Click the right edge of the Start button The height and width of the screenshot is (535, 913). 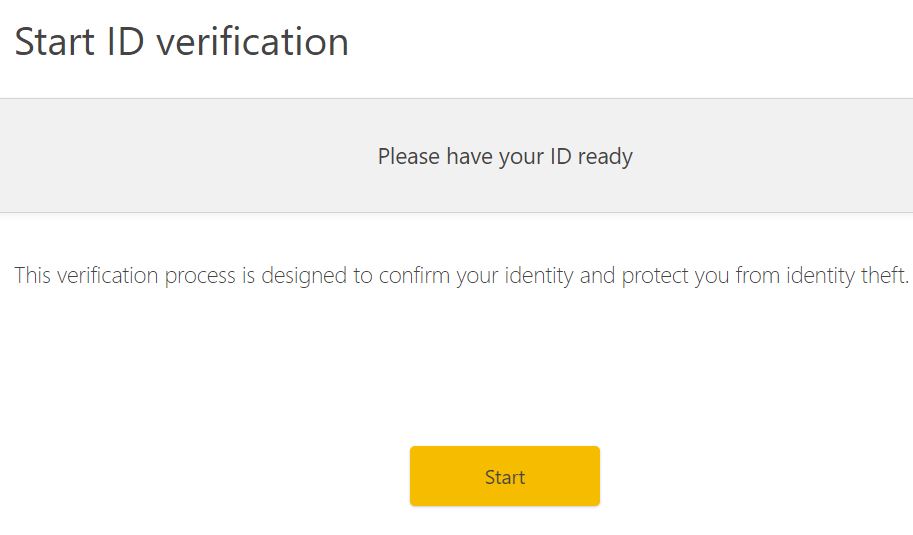click(593, 477)
